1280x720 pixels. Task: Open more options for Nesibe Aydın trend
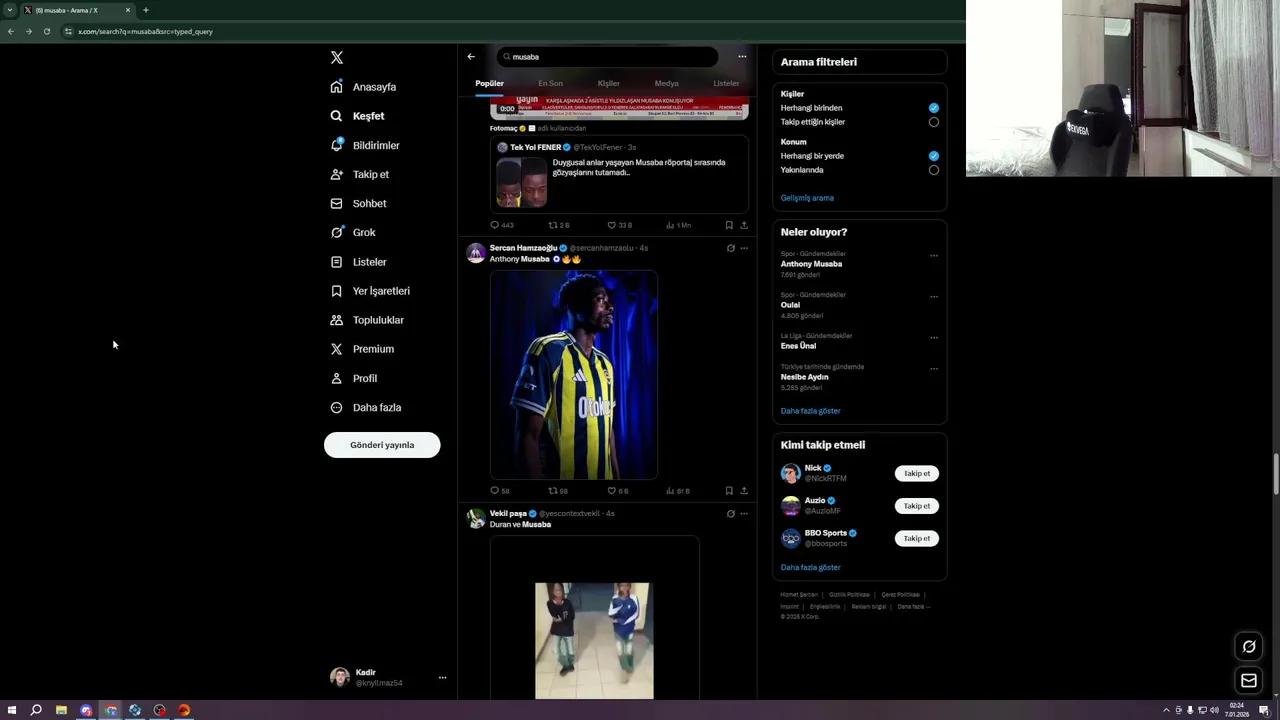tap(934, 369)
